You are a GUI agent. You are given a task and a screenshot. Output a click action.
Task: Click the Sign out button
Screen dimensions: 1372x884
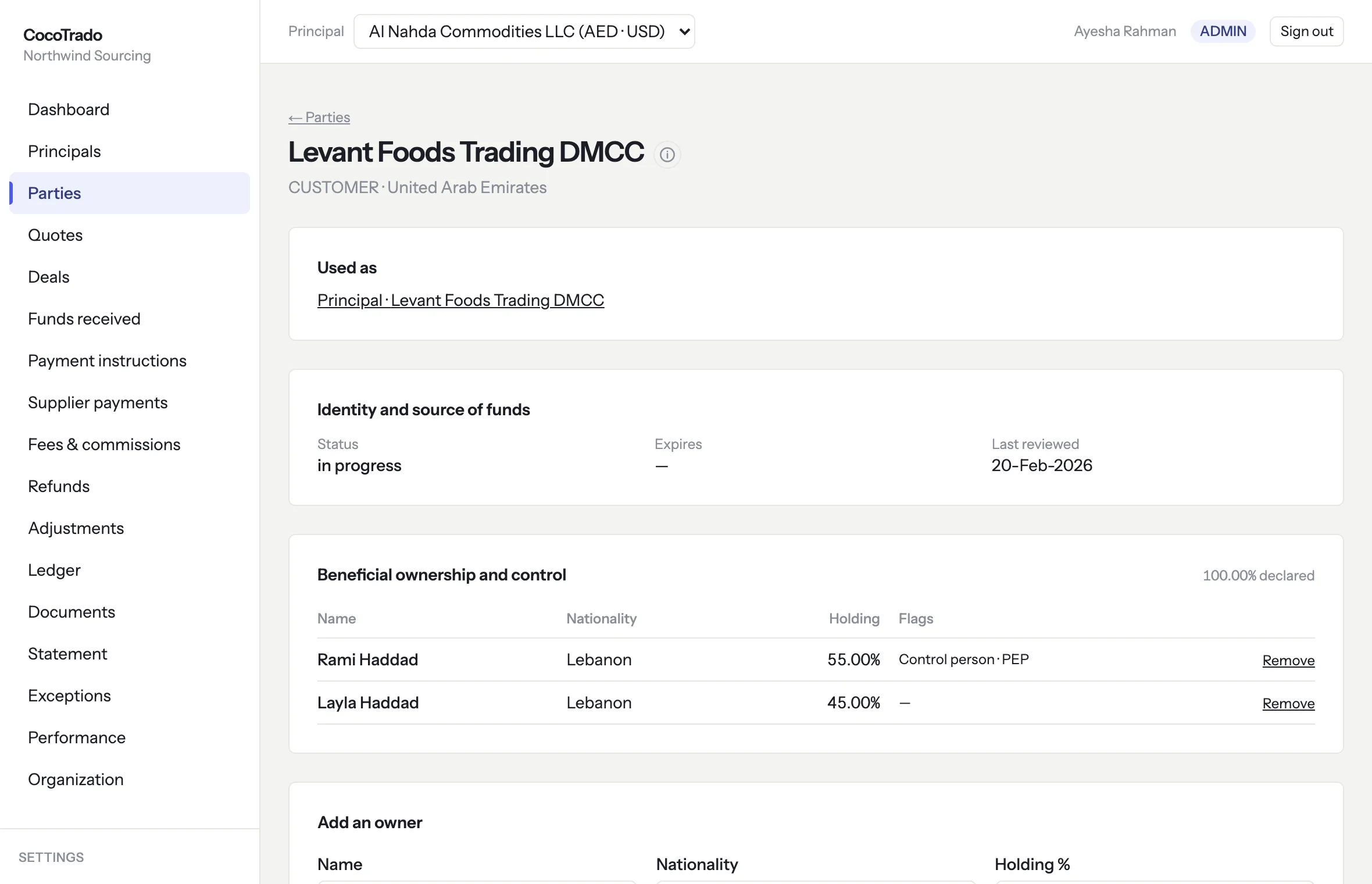pos(1306,31)
